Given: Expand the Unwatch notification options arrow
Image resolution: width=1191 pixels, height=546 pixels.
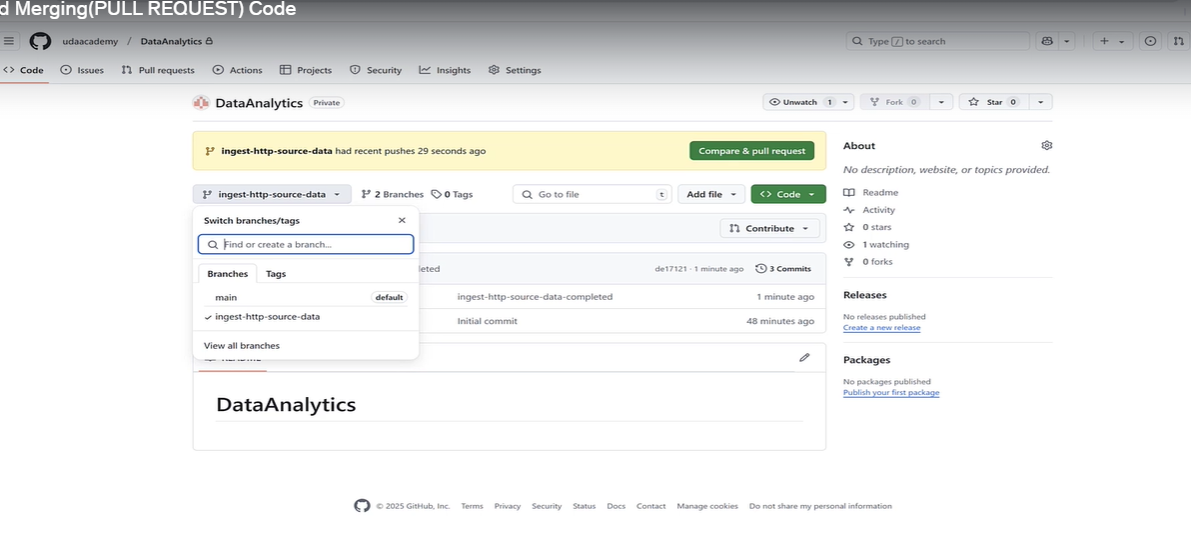Looking at the screenshot, I should (846, 102).
